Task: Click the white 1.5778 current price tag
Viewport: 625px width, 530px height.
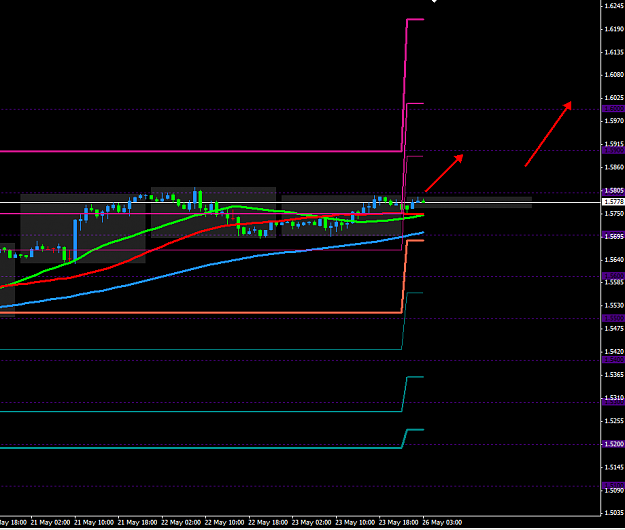Action: pyautogui.click(x=614, y=202)
